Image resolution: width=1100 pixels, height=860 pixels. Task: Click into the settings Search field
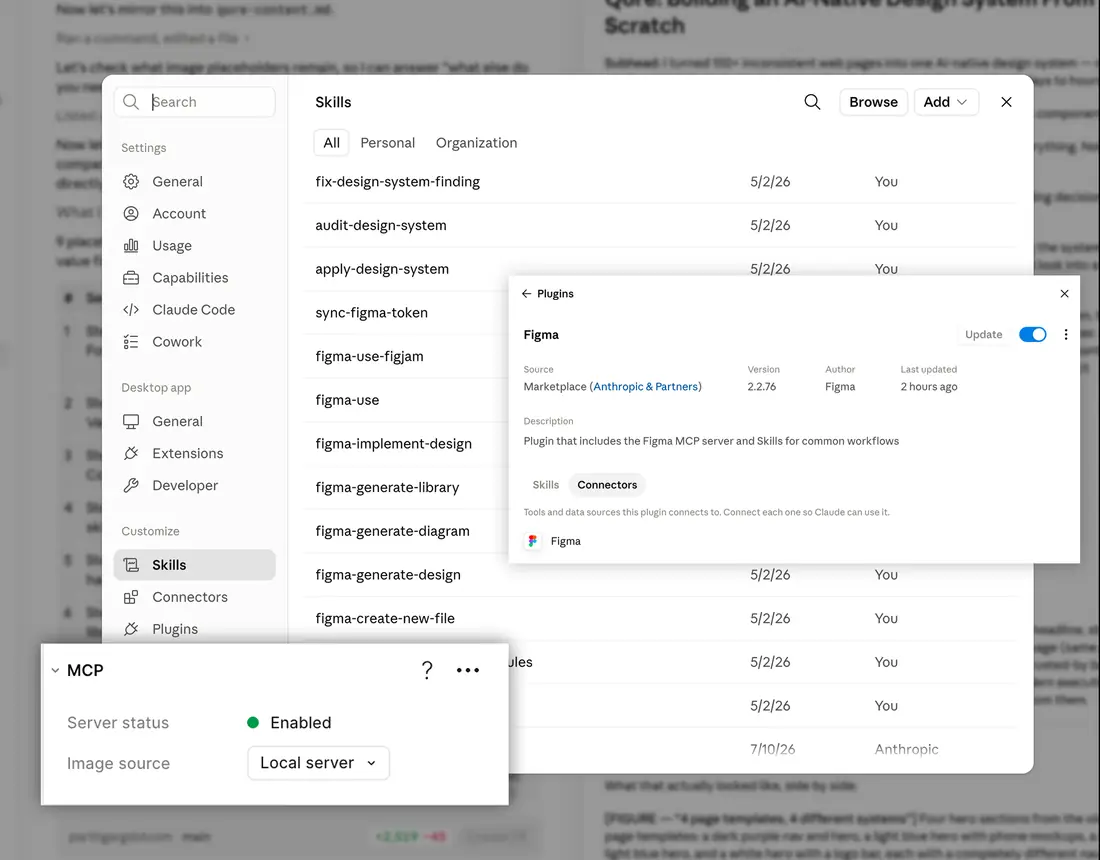click(194, 102)
